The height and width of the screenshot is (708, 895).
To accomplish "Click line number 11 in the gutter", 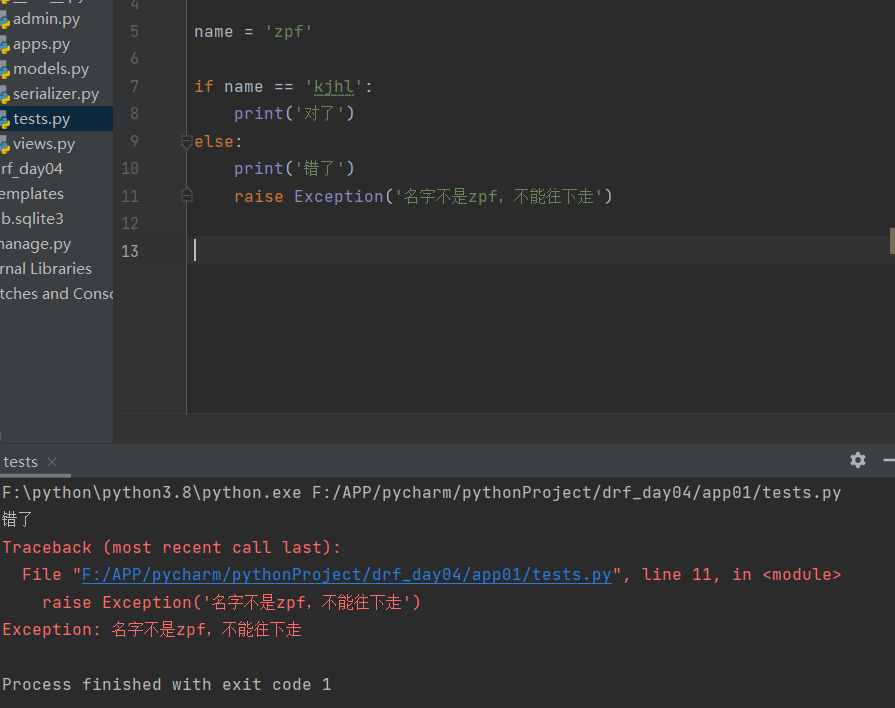I will pos(130,196).
